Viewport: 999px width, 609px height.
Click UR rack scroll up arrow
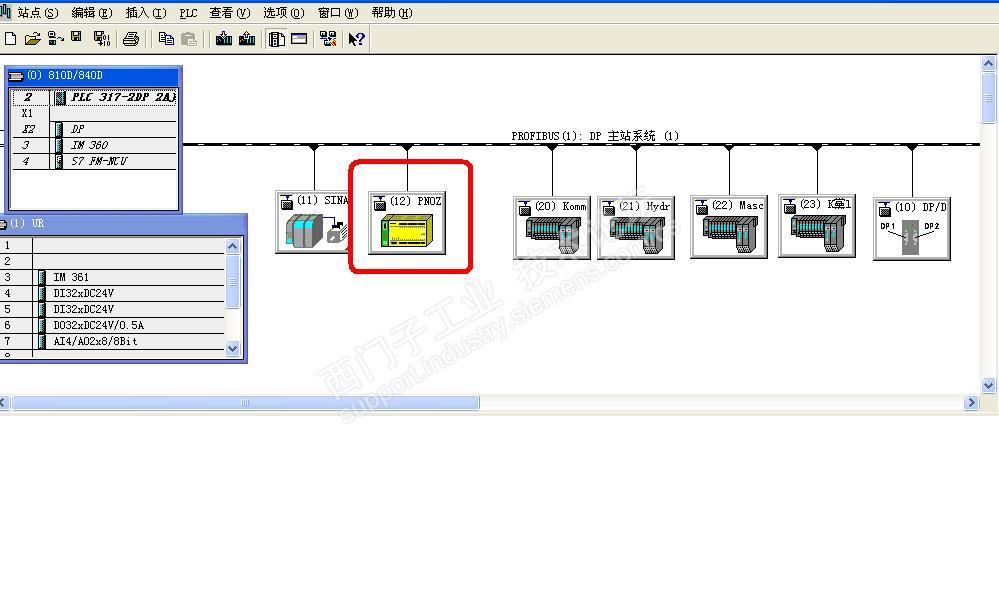[x=233, y=246]
